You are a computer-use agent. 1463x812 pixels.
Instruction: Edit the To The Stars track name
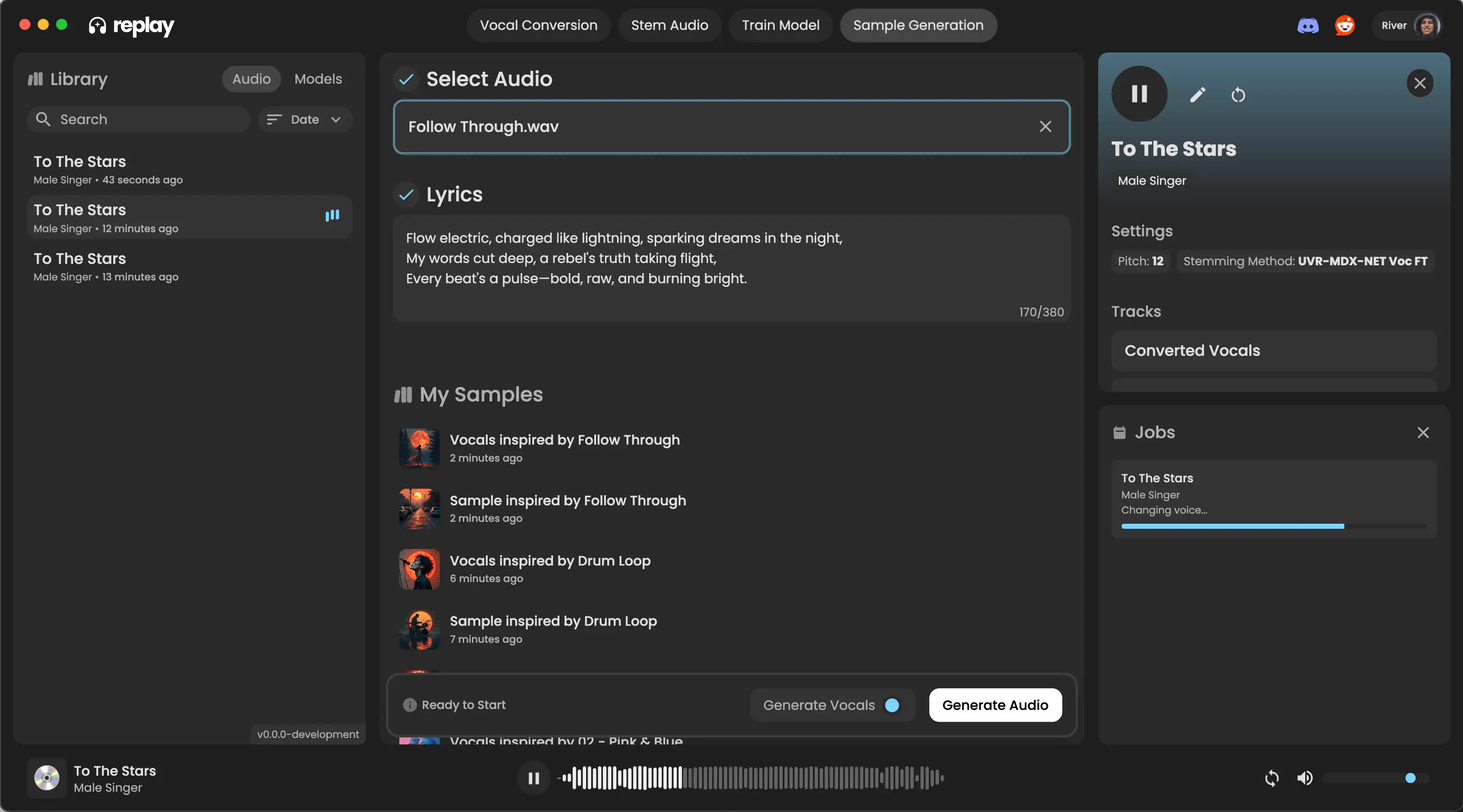(1197, 95)
